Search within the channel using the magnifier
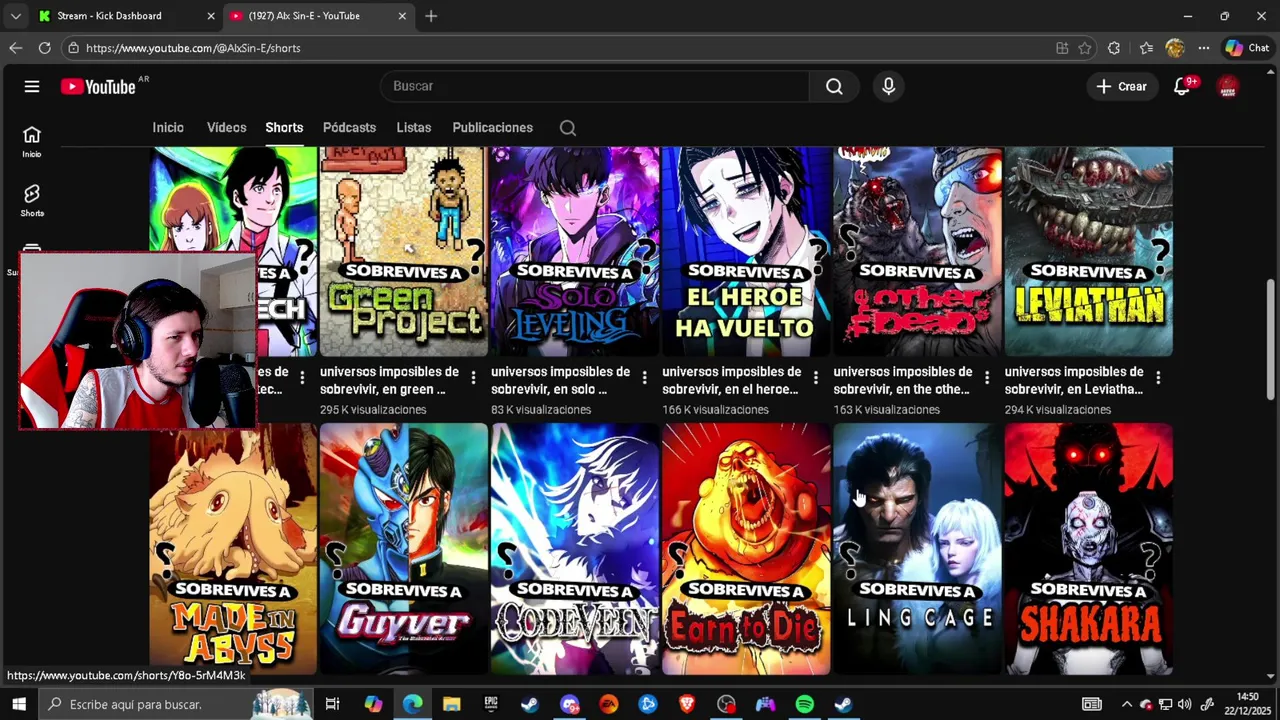The height and width of the screenshot is (720, 1280). 568,128
